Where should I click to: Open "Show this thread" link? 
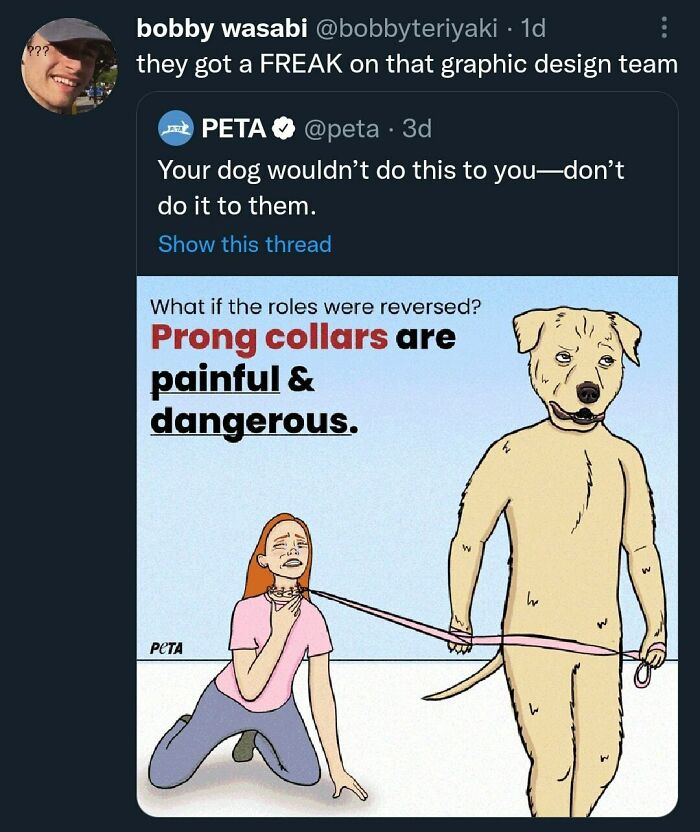tap(244, 244)
